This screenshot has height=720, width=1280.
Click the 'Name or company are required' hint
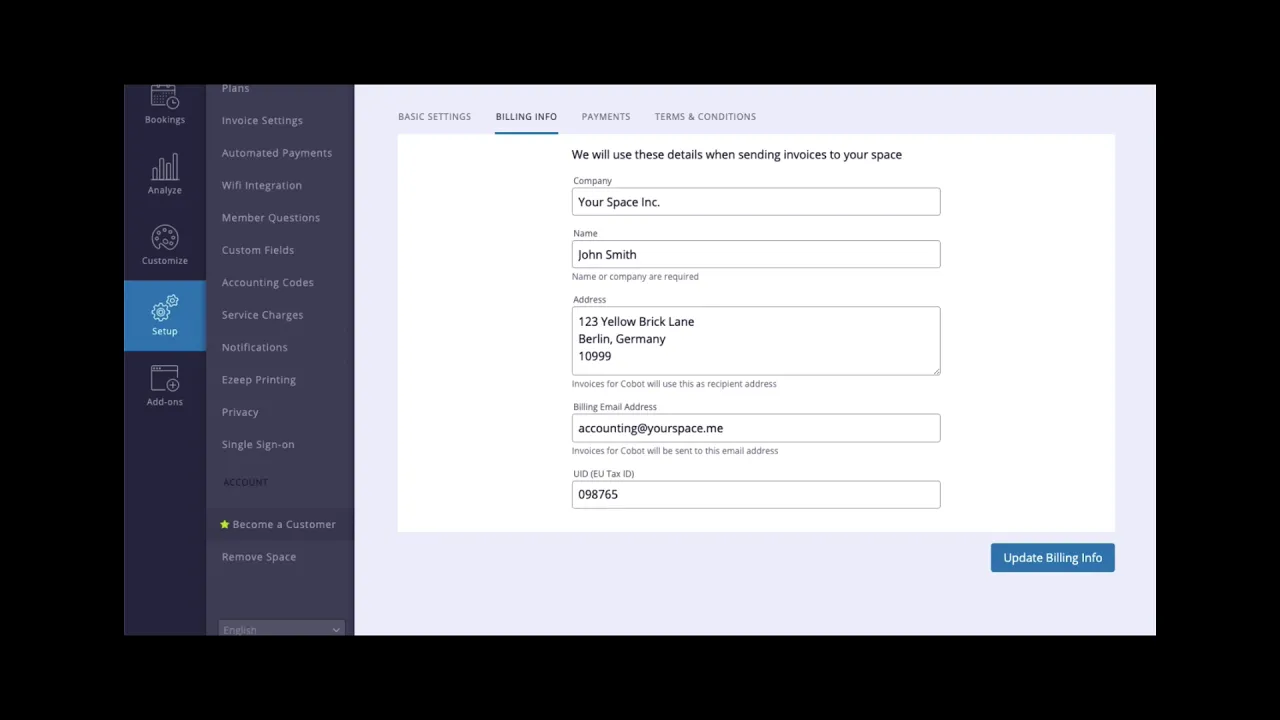(635, 277)
